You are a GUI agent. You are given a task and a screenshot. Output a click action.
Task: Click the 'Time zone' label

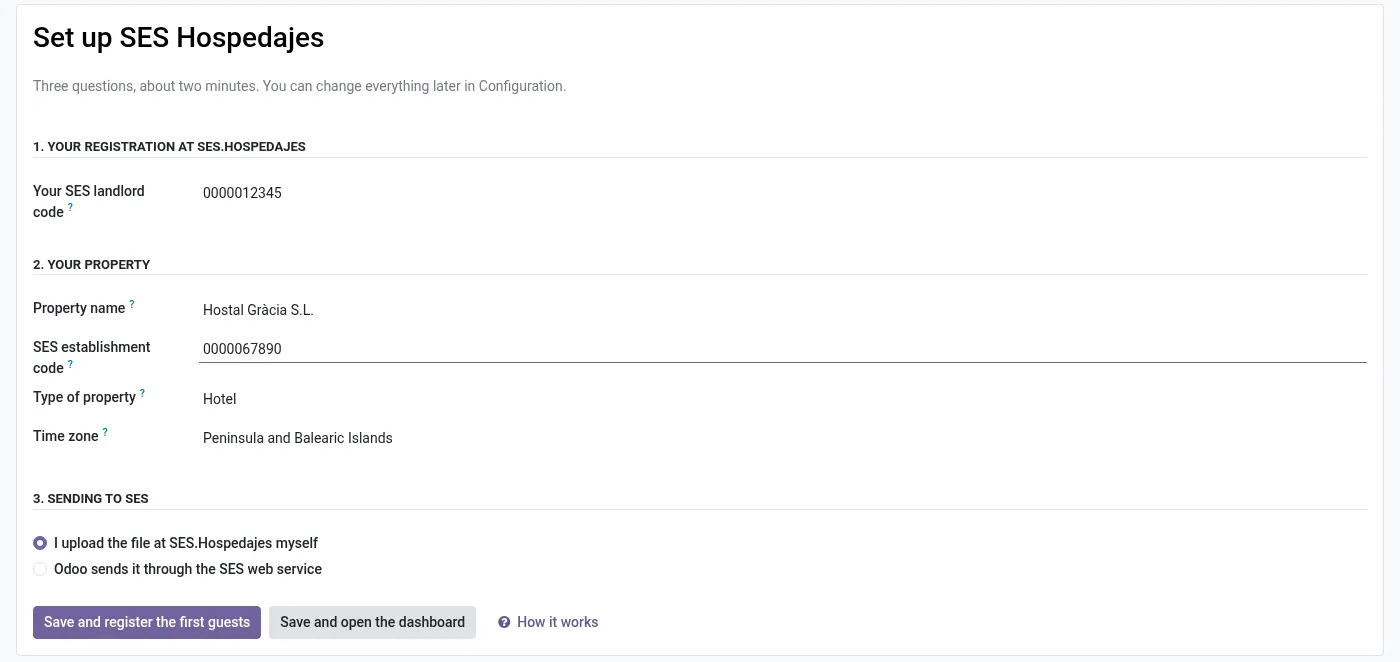point(66,436)
